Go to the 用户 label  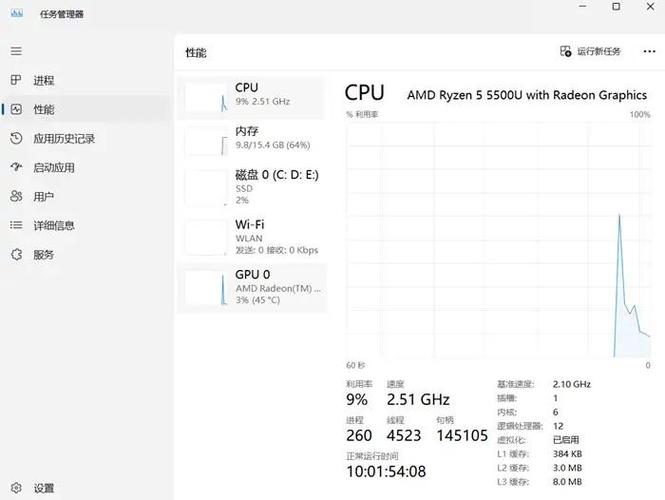point(44,196)
